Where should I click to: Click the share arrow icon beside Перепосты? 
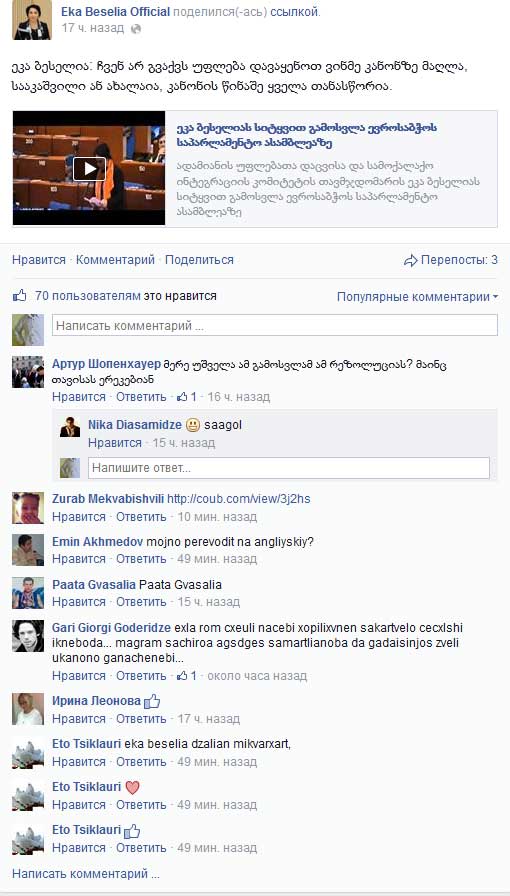coord(410,261)
